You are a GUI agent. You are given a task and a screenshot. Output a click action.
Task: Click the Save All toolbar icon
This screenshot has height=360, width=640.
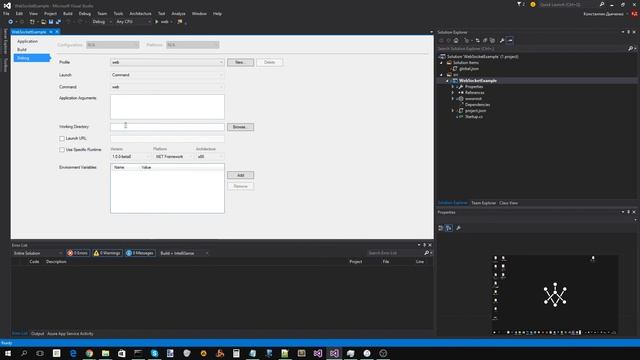click(58, 22)
